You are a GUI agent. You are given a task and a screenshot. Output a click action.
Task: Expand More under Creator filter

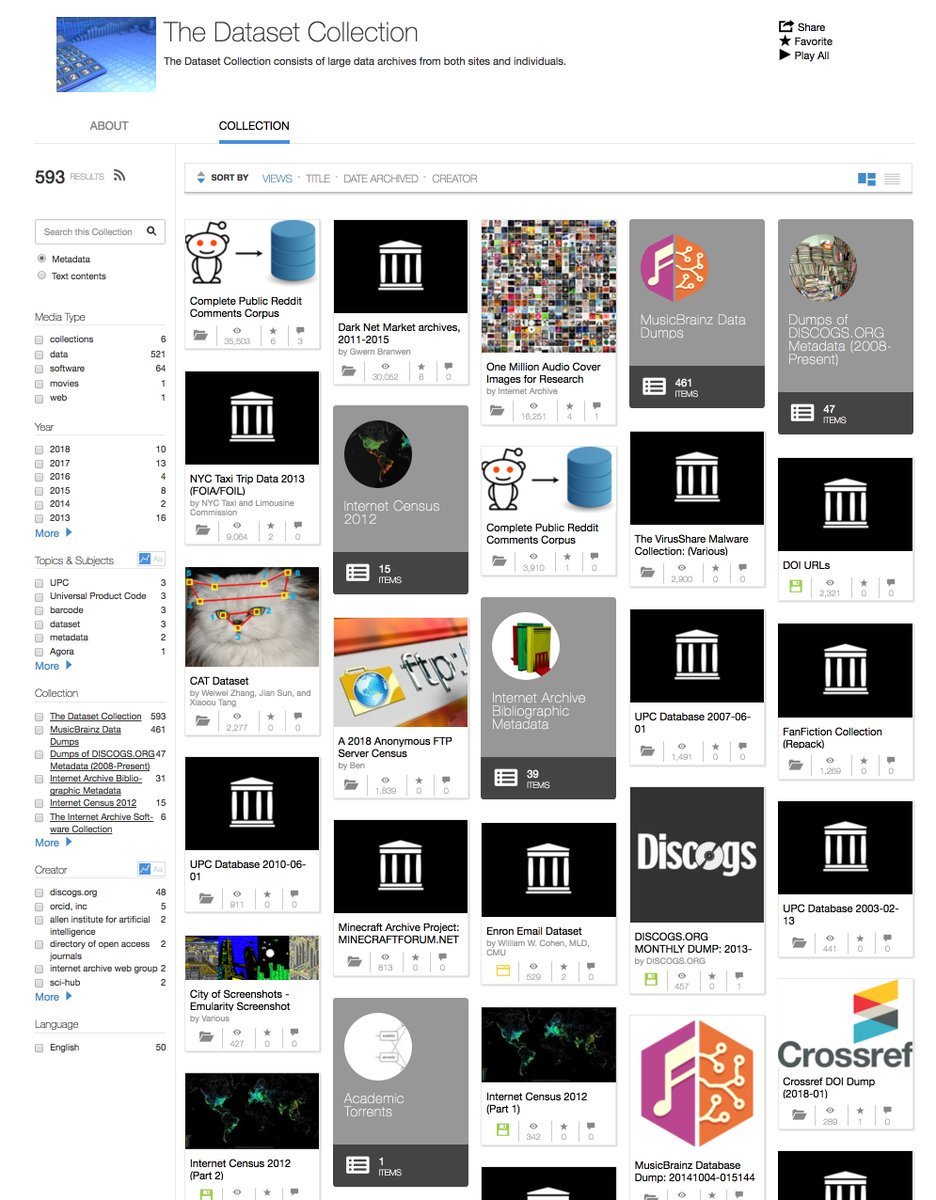tap(53, 996)
